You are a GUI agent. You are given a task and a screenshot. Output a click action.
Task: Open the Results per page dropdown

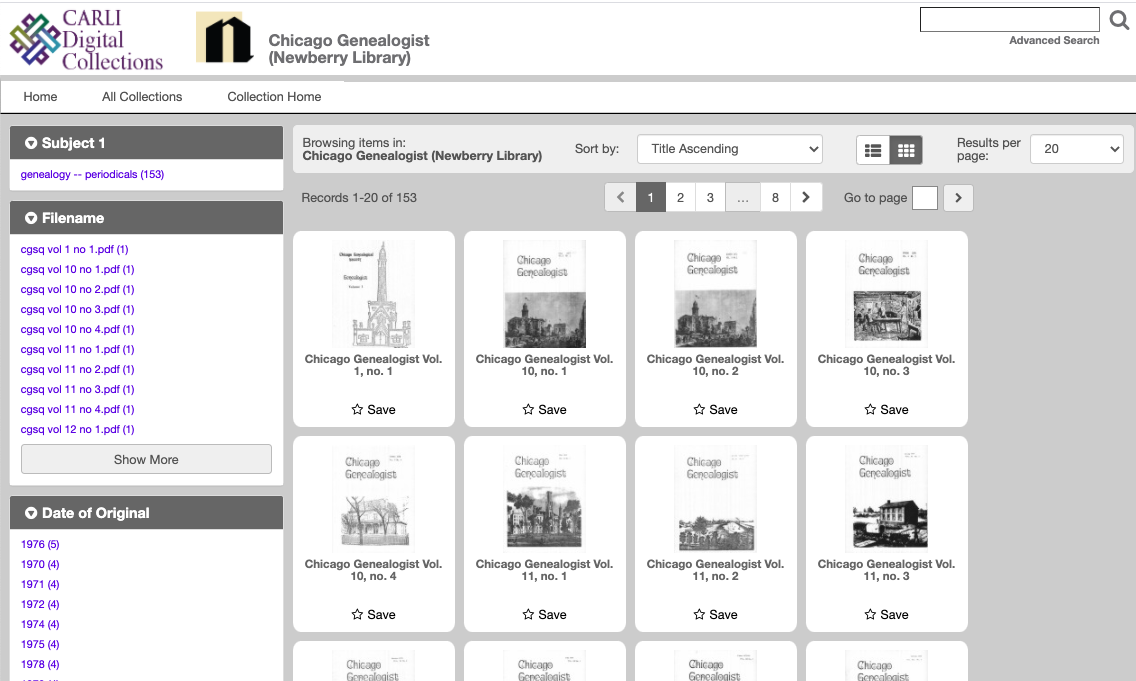pos(1077,149)
